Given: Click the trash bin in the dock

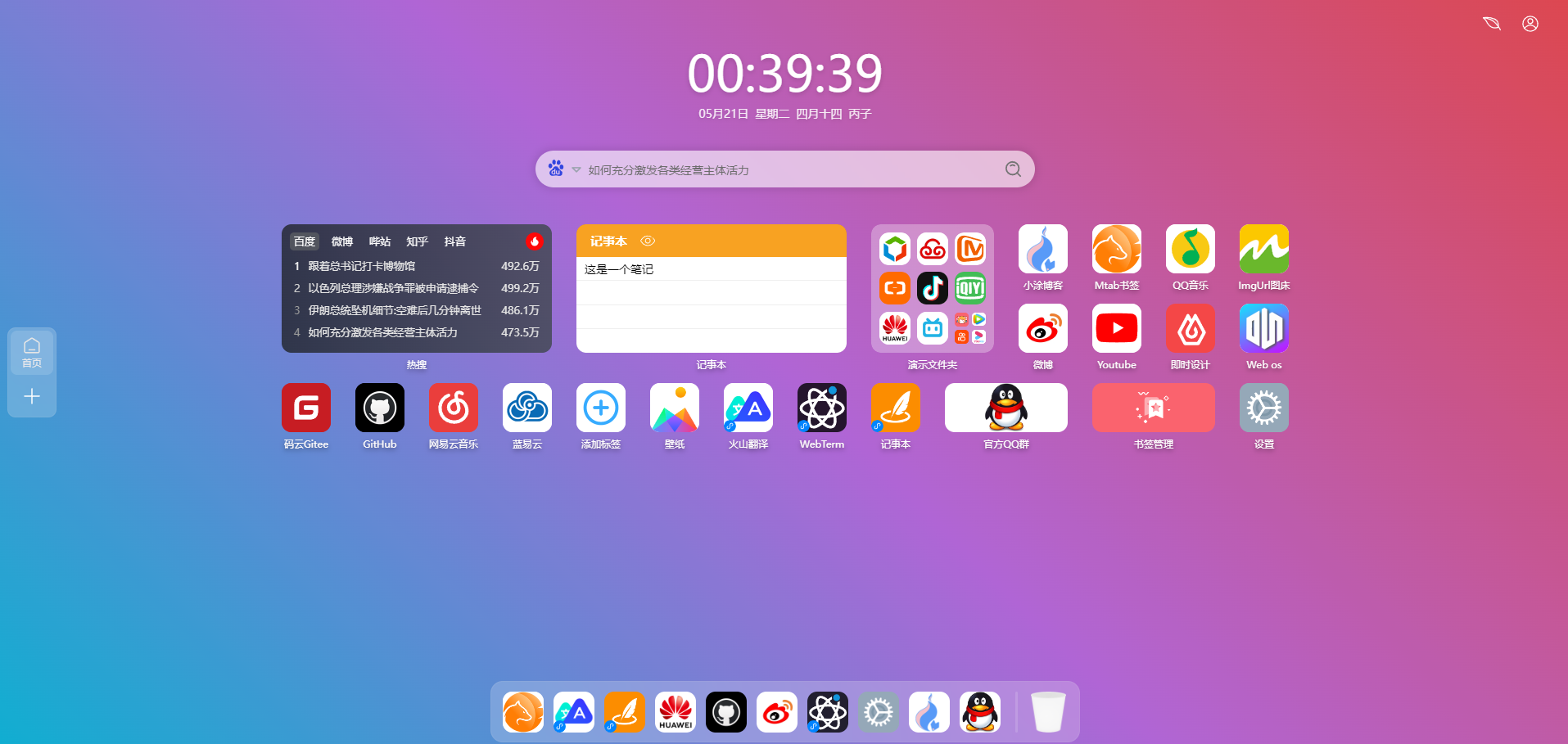Looking at the screenshot, I should pos(1047,712).
